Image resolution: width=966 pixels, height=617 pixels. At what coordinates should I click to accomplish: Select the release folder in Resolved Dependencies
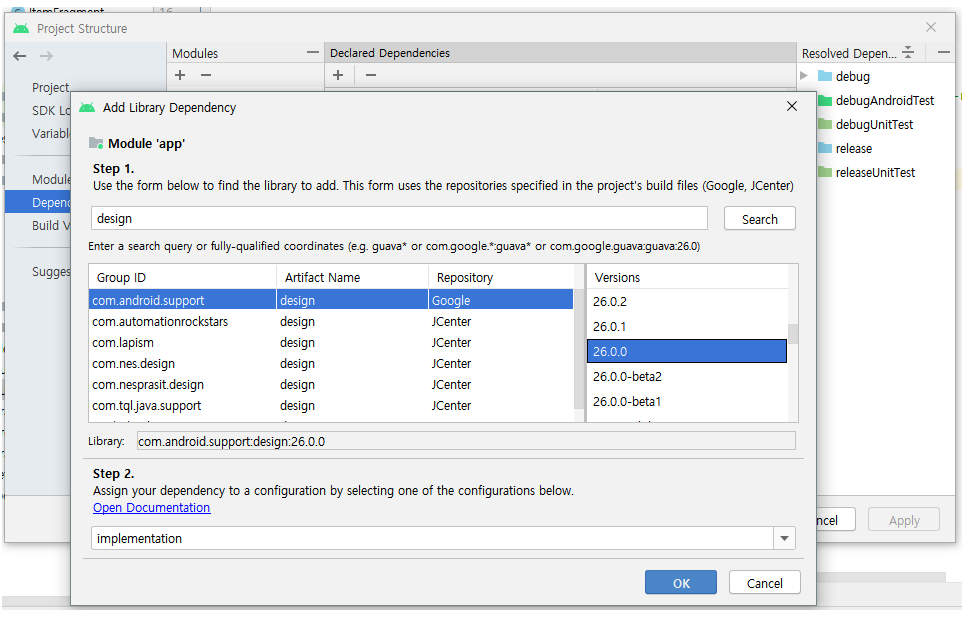tap(845, 148)
